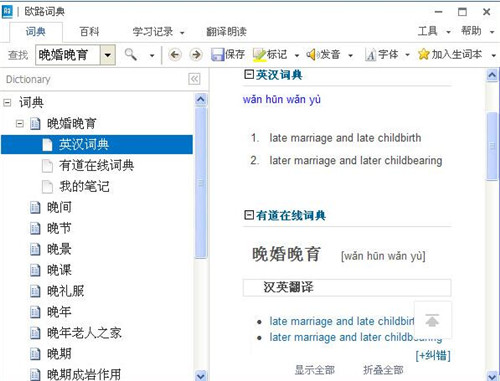Collapse the 词典 tree root node
The height and width of the screenshot is (381, 500).
coord(7,103)
